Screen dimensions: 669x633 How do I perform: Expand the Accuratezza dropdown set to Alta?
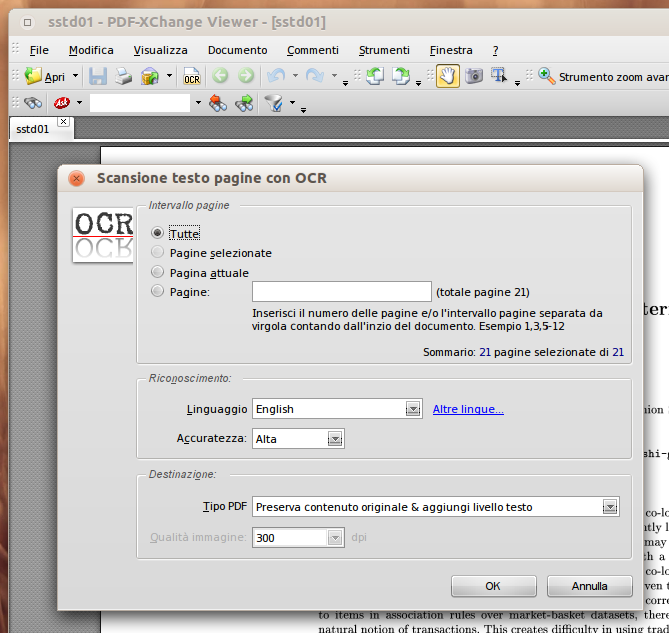coord(335,438)
